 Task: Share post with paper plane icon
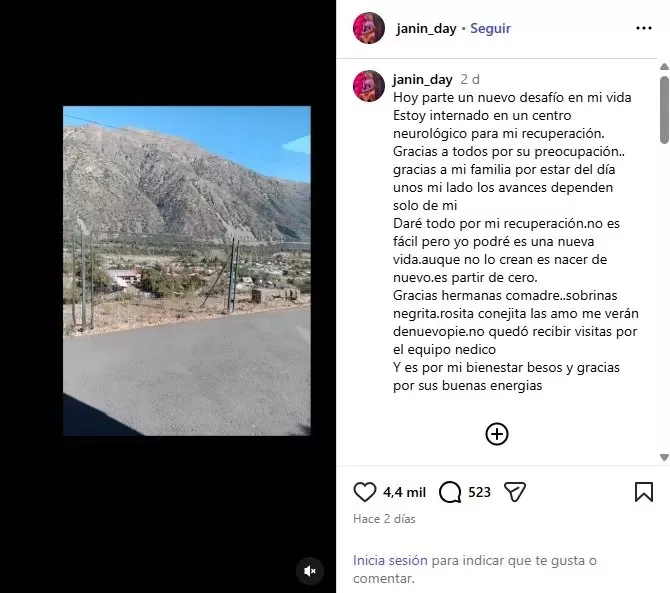point(514,492)
